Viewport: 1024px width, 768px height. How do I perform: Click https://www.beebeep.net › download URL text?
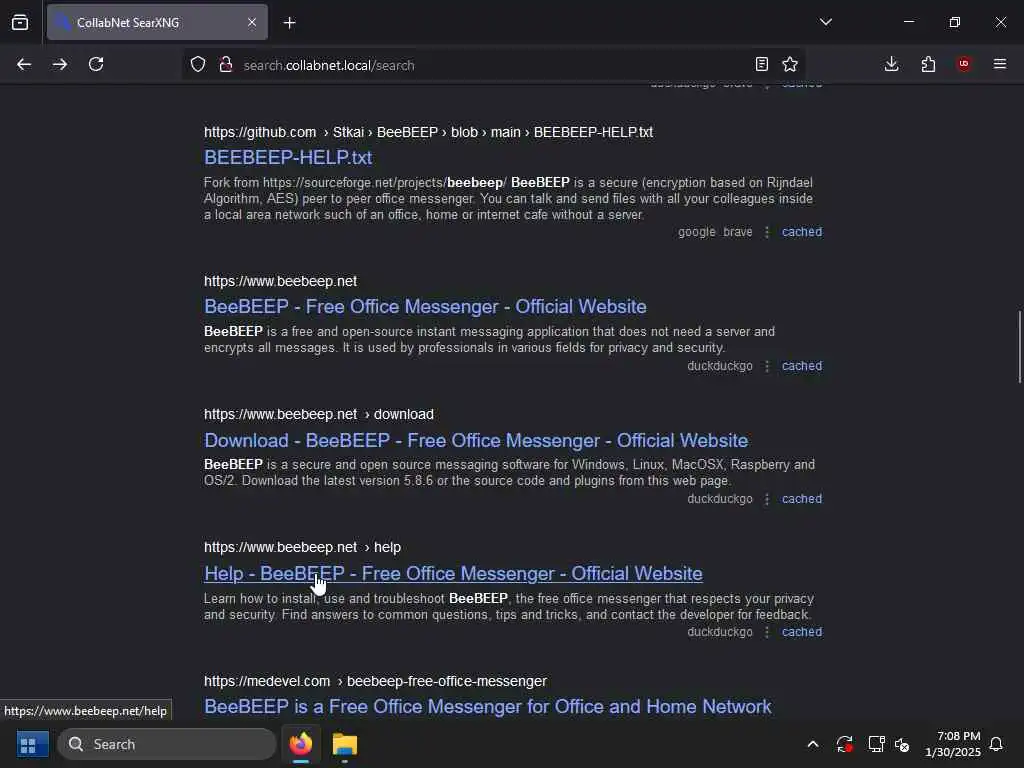click(x=319, y=414)
